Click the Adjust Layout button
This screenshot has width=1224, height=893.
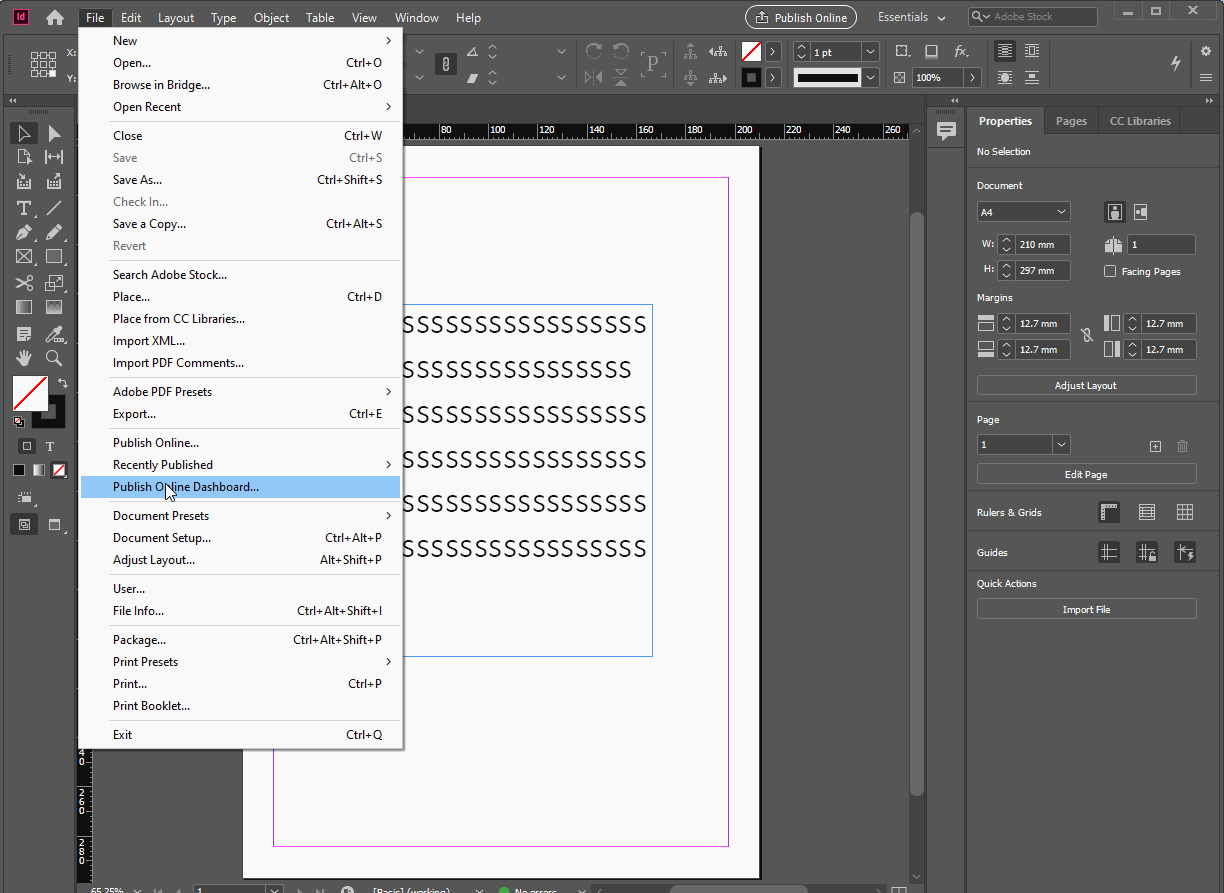coord(1086,385)
